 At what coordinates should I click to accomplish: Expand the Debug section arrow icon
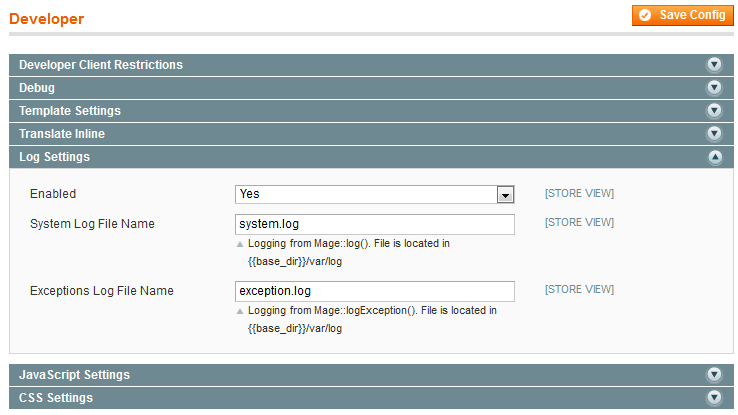point(714,88)
